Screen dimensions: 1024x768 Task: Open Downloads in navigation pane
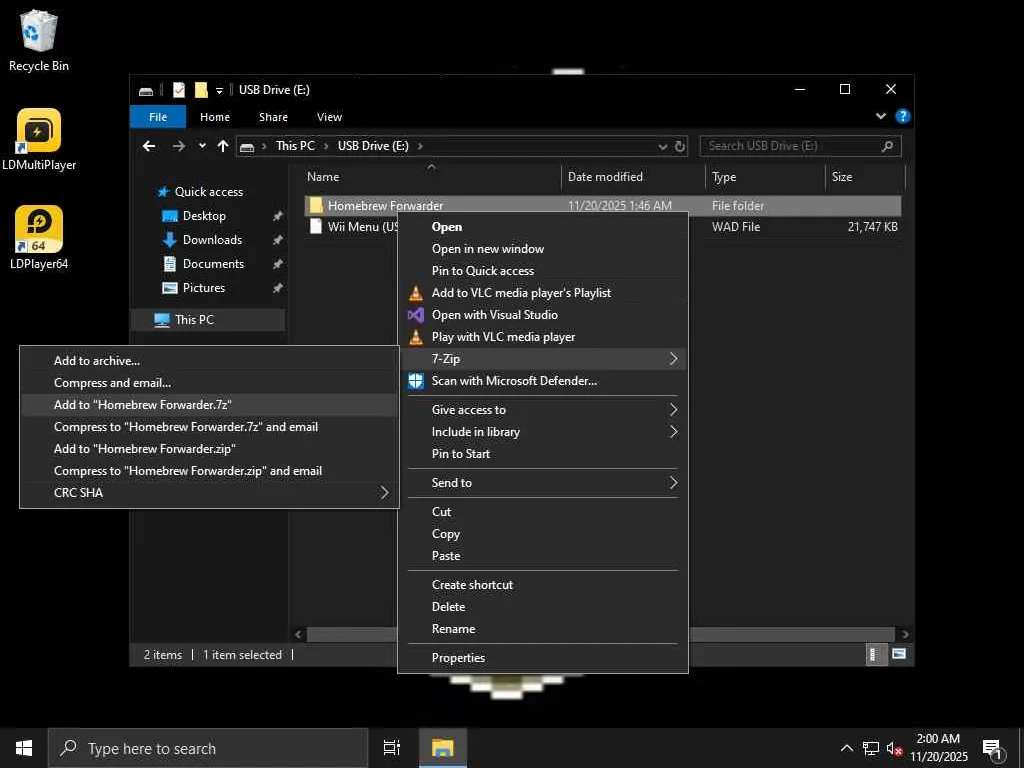pos(212,240)
